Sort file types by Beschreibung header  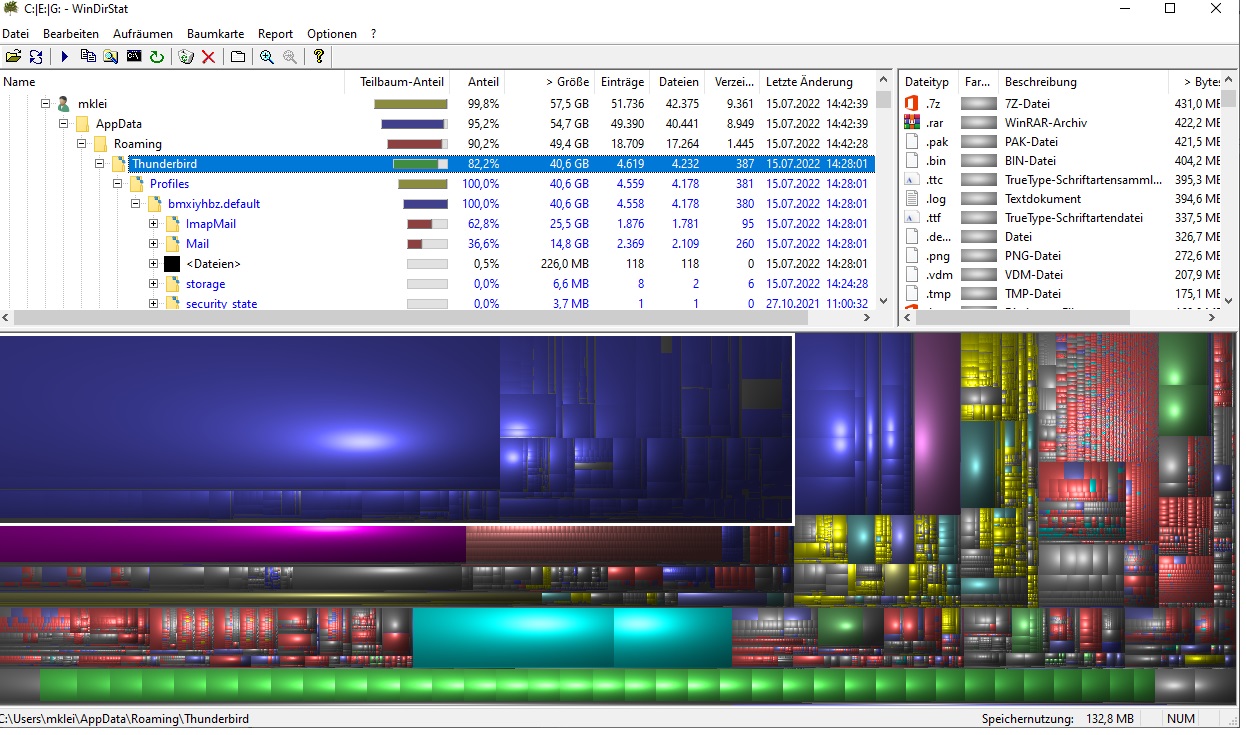pos(1084,82)
